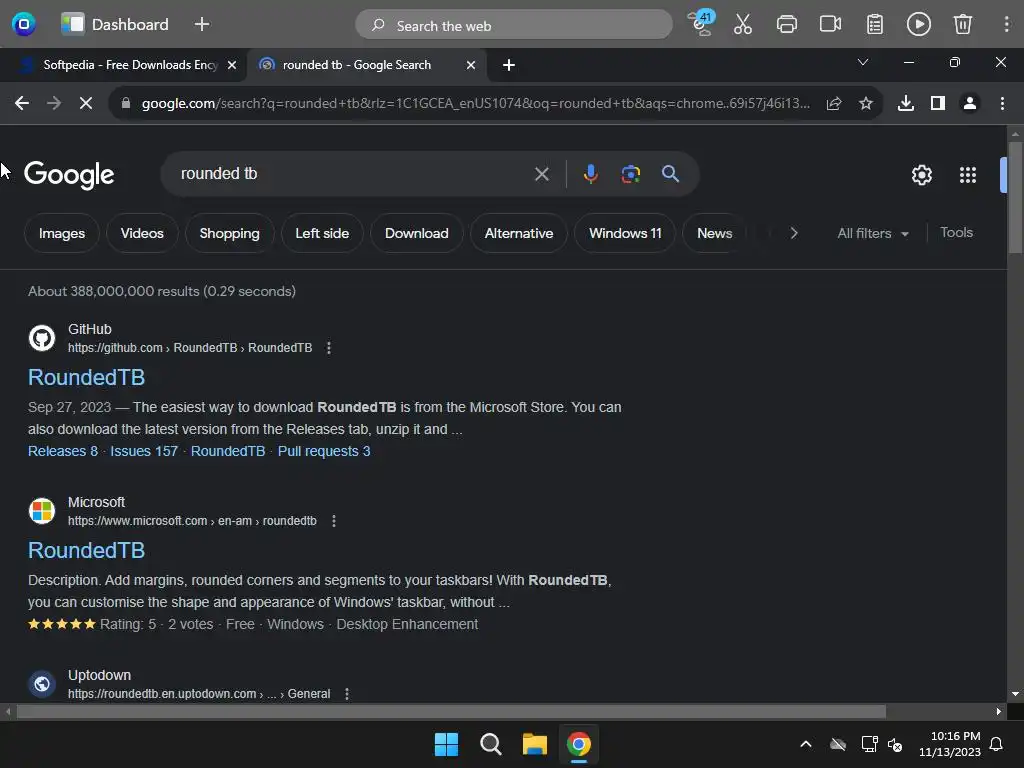The image size is (1024, 768).
Task: Clear the search query with X
Action: click(541, 174)
